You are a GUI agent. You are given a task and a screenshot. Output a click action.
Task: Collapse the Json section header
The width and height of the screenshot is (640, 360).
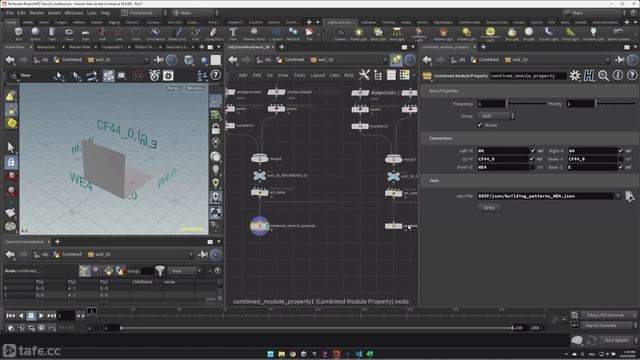[x=529, y=180]
